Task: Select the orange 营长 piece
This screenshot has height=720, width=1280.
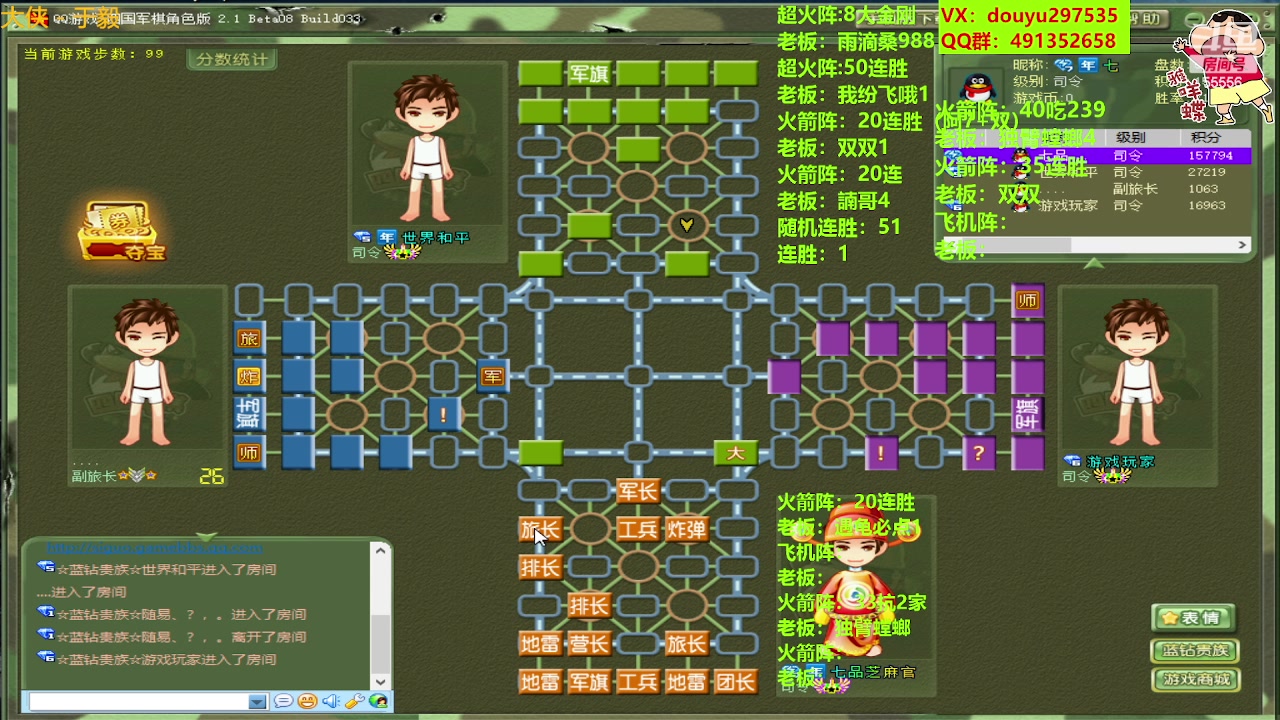Action: coord(589,643)
